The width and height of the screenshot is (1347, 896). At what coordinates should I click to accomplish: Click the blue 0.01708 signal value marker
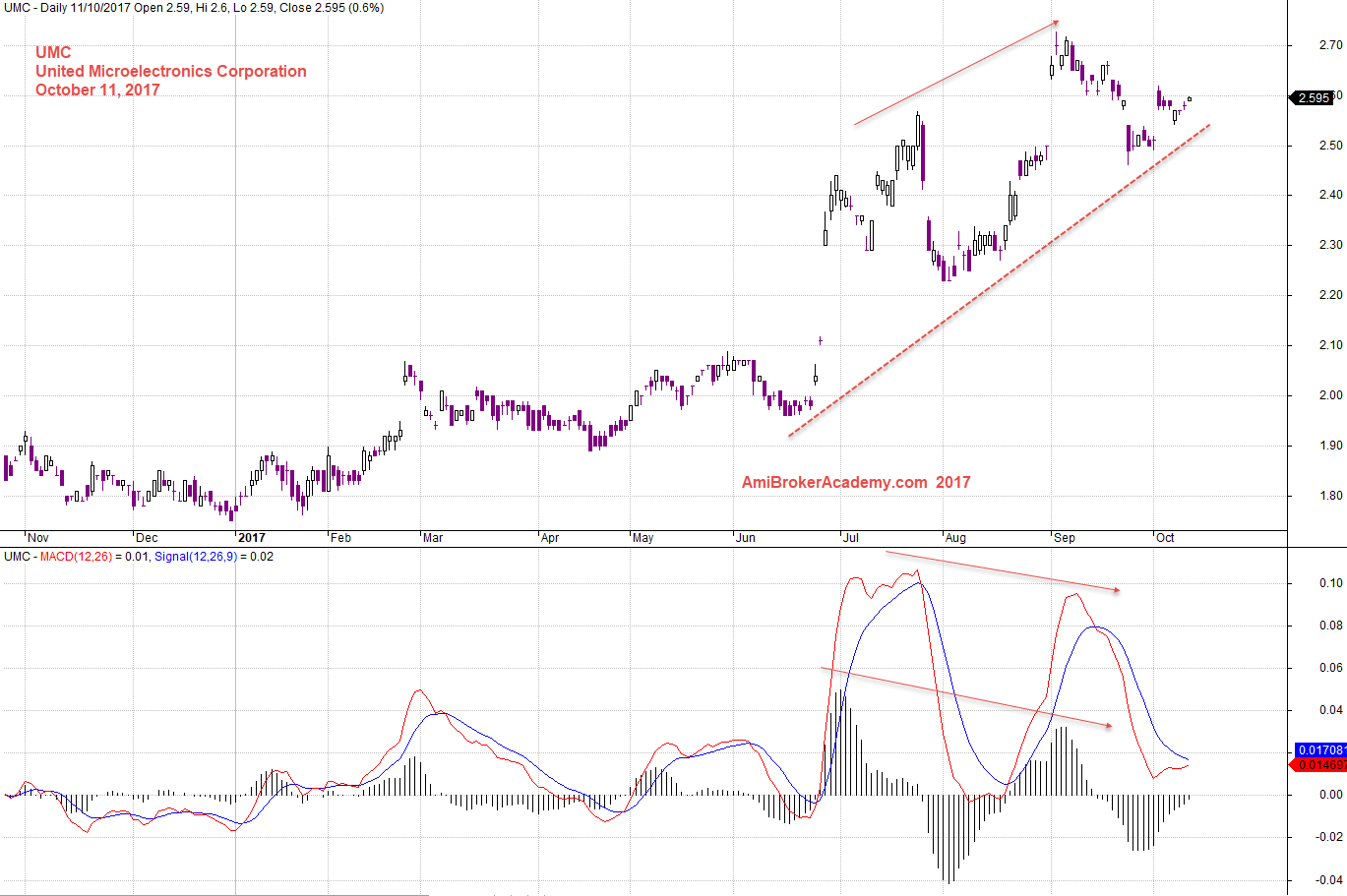coord(1320,750)
